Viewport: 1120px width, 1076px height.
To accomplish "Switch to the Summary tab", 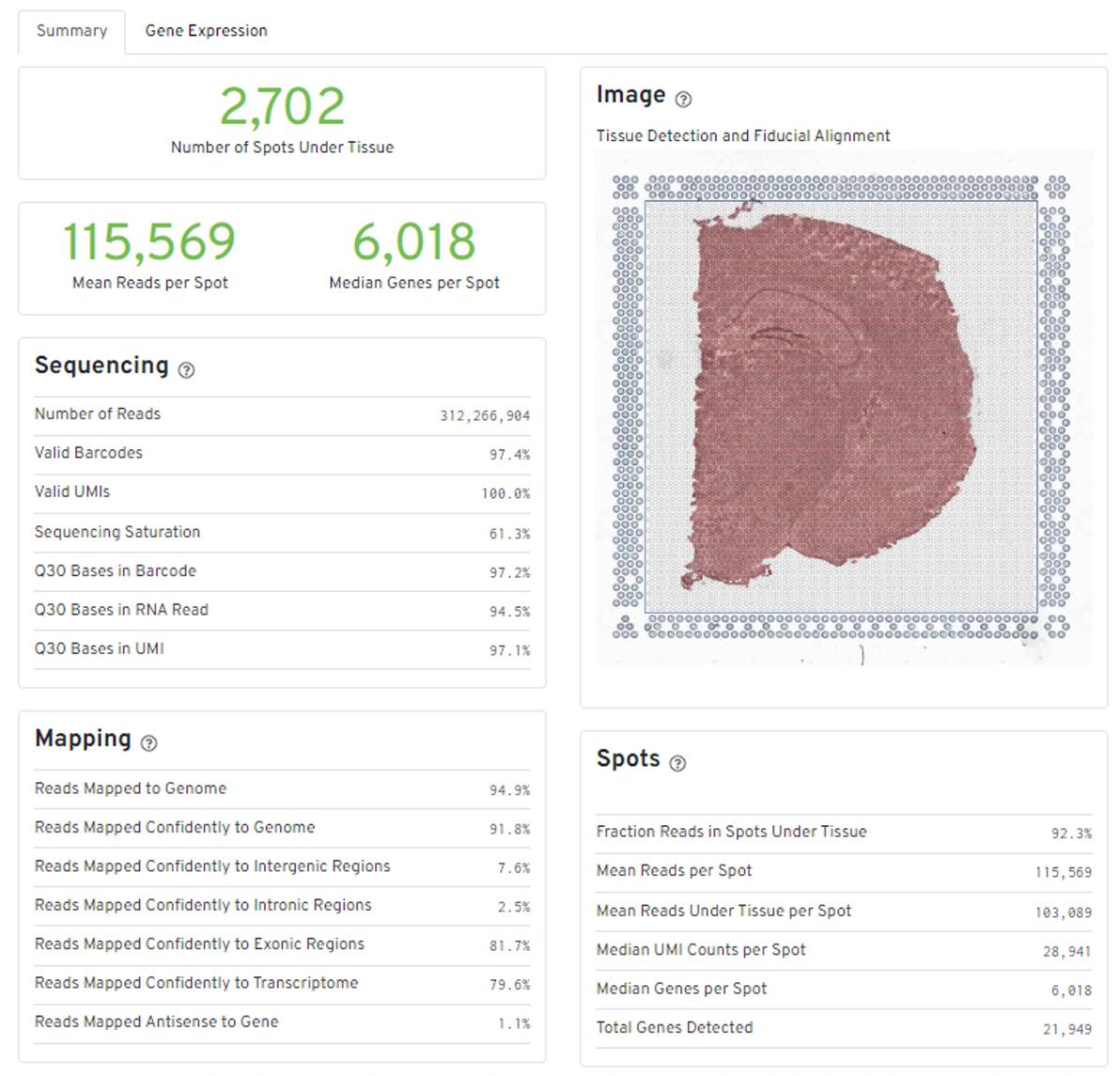I will [x=72, y=31].
